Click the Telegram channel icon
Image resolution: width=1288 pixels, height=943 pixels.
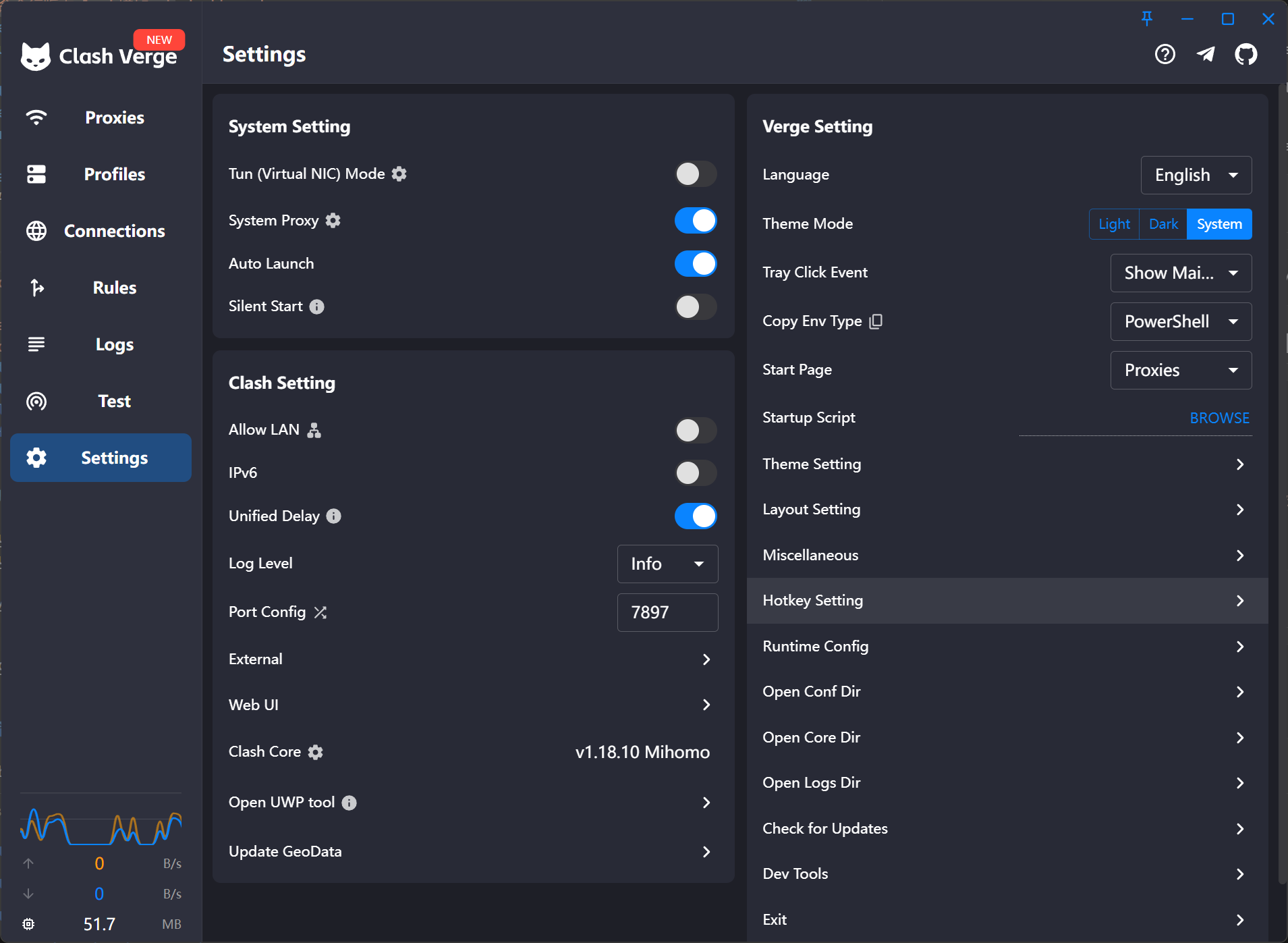click(x=1206, y=54)
